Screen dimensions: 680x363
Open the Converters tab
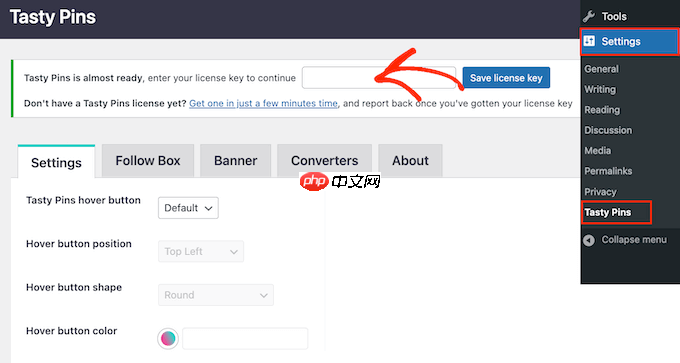324,160
